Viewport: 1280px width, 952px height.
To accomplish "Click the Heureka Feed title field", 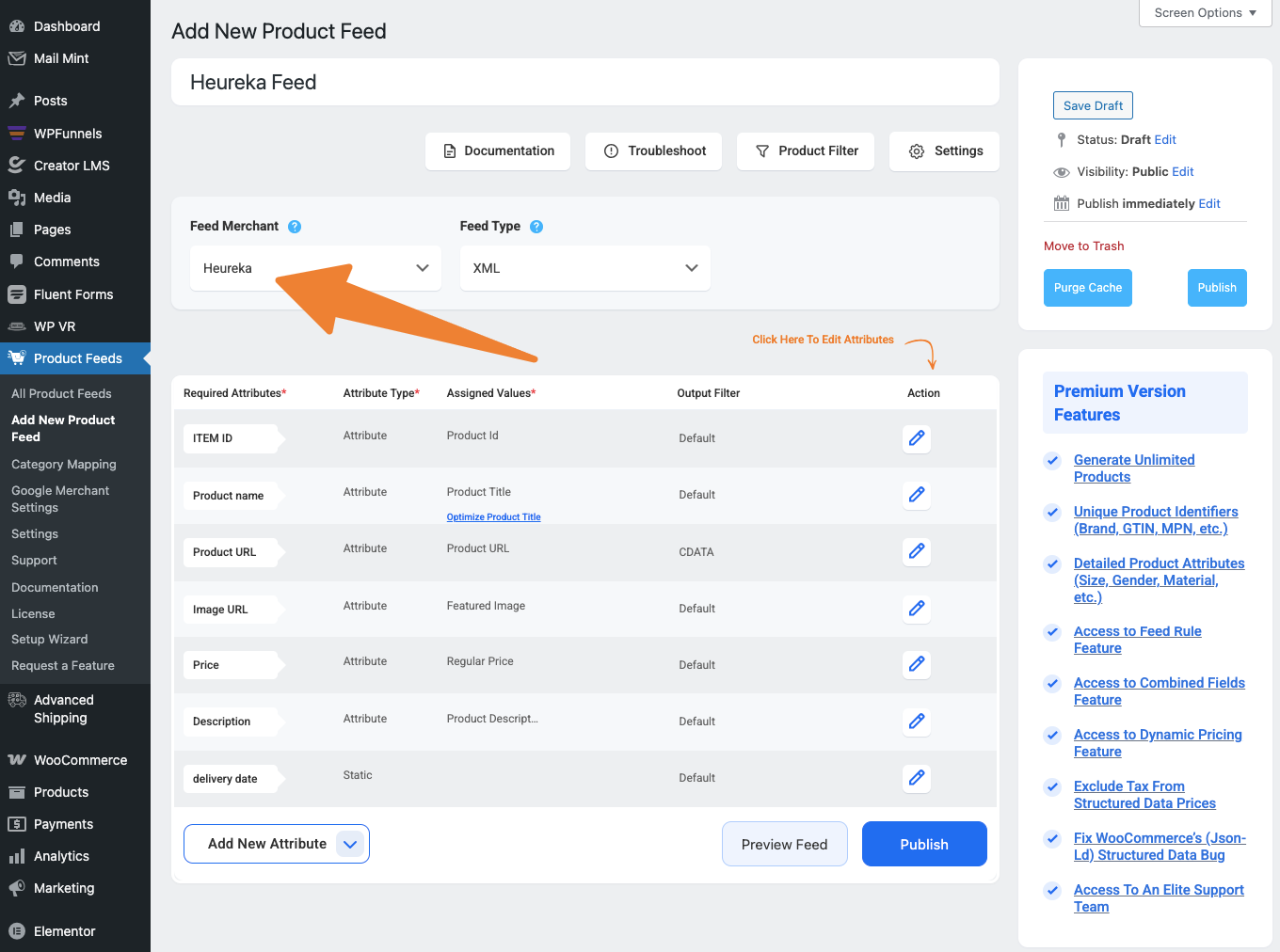I will [x=584, y=83].
